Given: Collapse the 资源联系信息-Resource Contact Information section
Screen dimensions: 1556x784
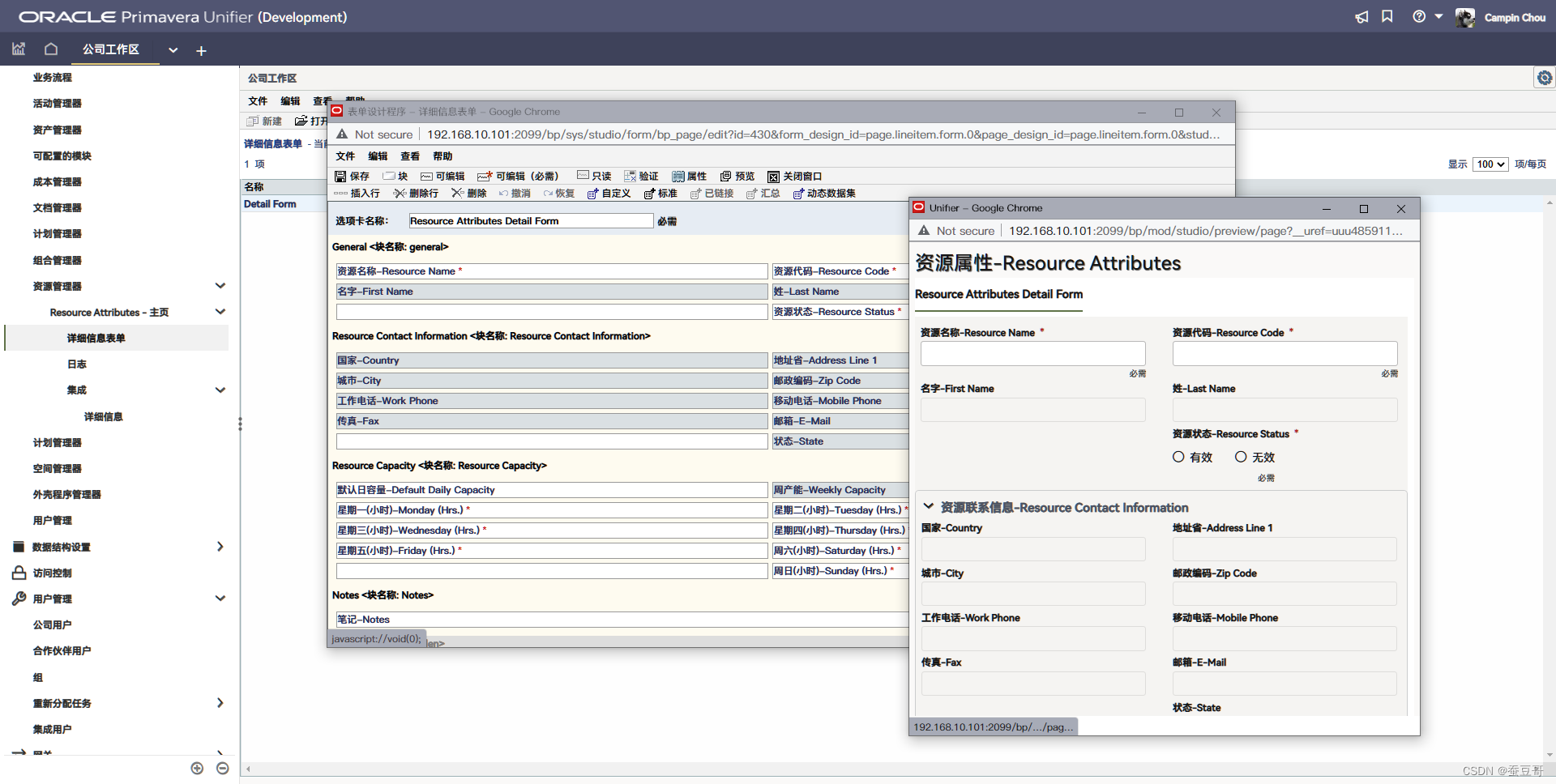Looking at the screenshot, I should point(928,507).
